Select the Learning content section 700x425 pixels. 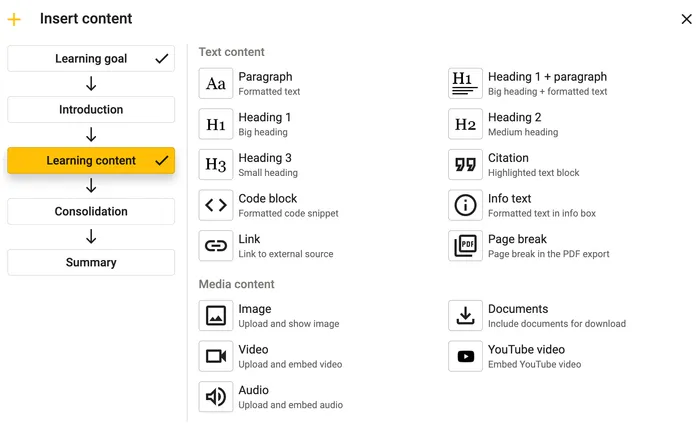click(x=91, y=160)
